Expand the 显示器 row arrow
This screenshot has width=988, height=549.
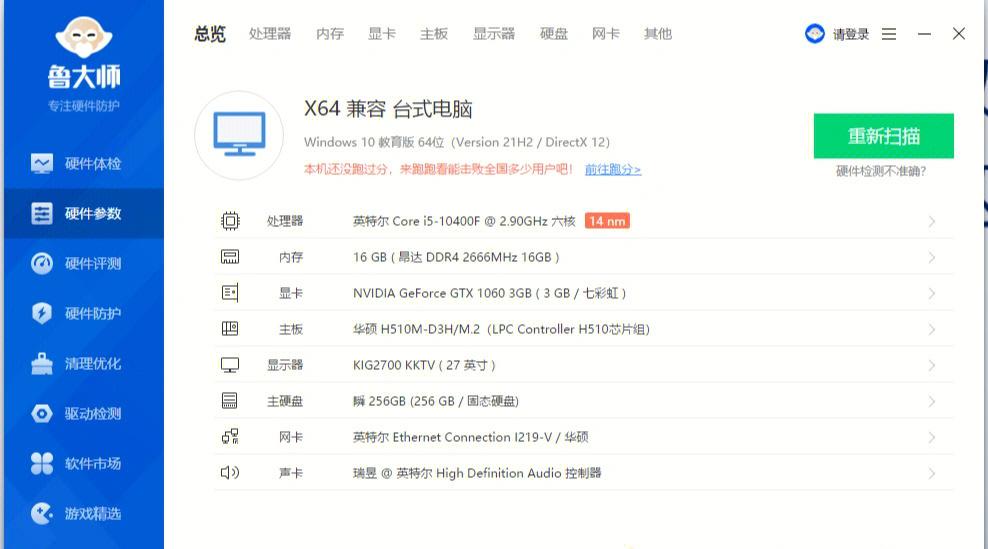[932, 366]
